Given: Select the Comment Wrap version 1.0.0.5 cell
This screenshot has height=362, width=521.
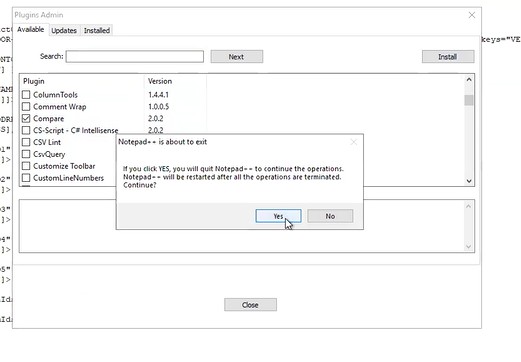Looking at the screenshot, I should pyautogui.click(x=159, y=107).
